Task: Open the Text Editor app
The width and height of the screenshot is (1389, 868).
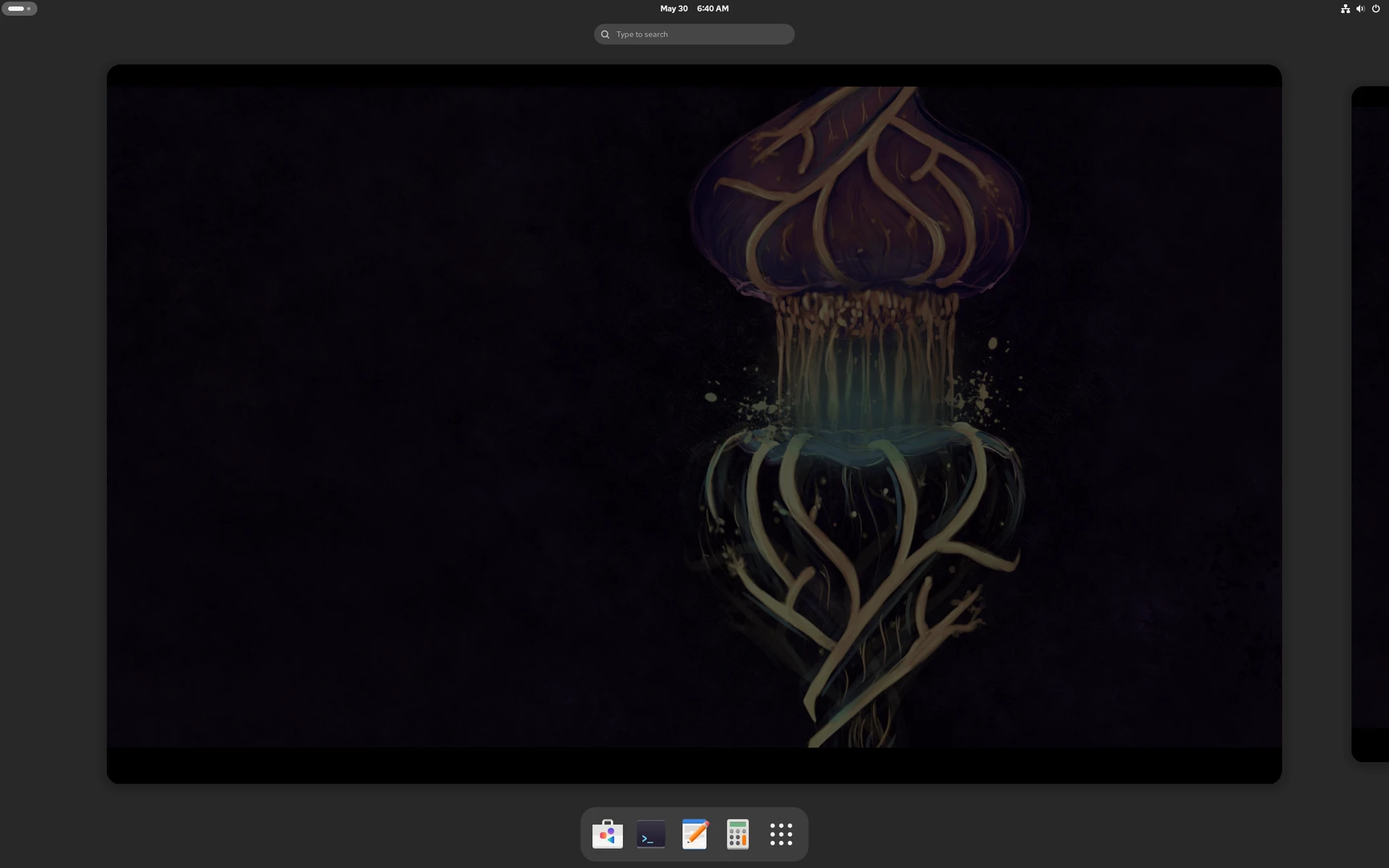Action: coord(694,833)
